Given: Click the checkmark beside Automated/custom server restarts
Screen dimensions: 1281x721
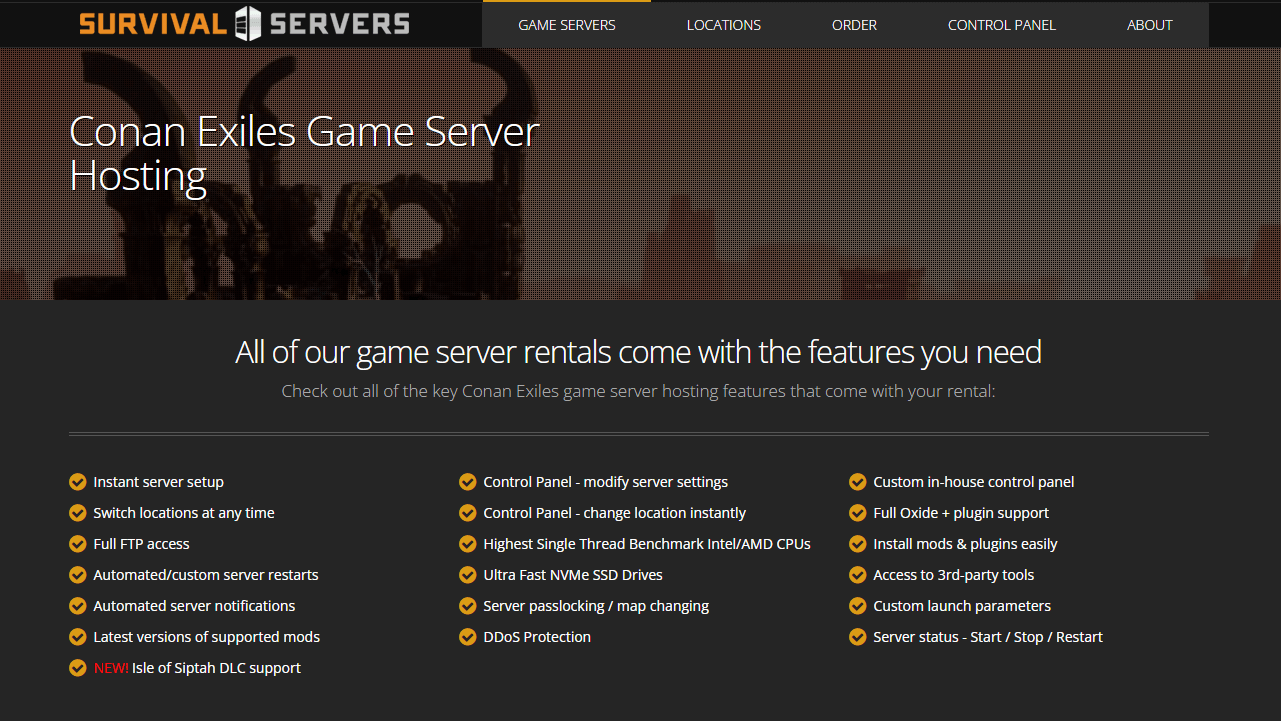Looking at the screenshot, I should point(78,575).
